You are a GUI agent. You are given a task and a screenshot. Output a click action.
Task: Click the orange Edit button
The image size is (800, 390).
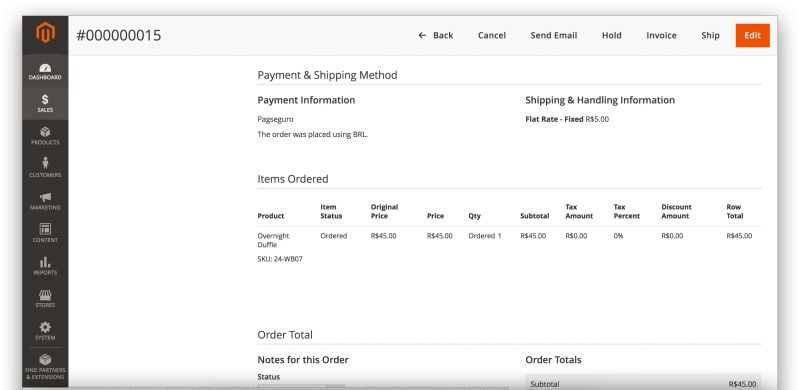[x=753, y=35]
